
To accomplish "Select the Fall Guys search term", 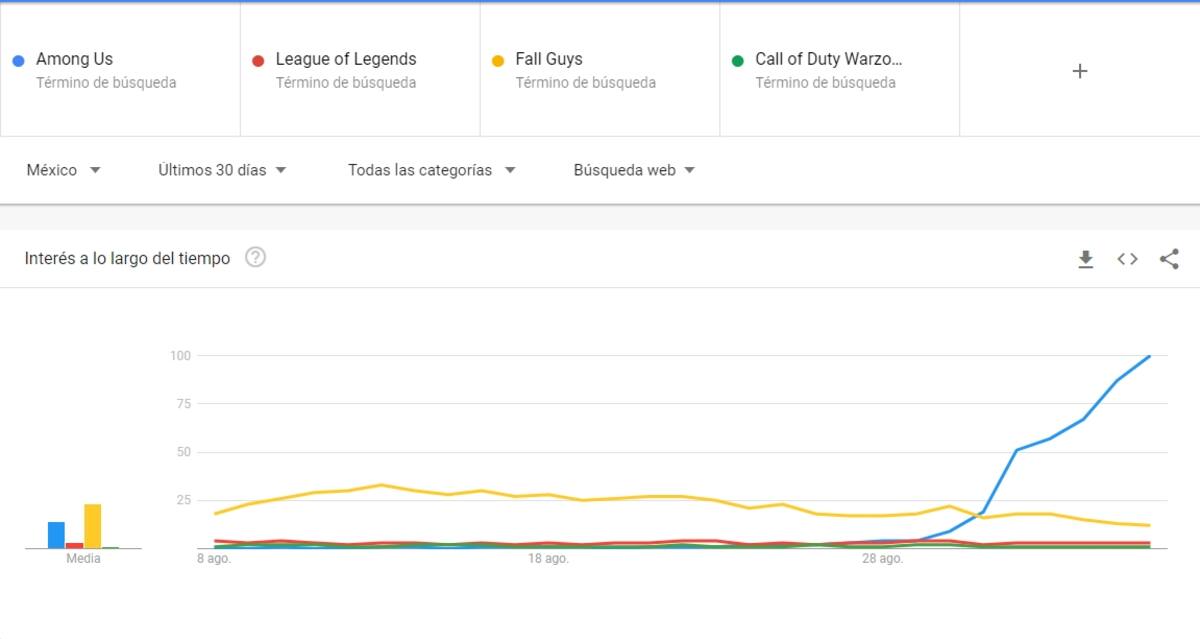I will 600,70.
